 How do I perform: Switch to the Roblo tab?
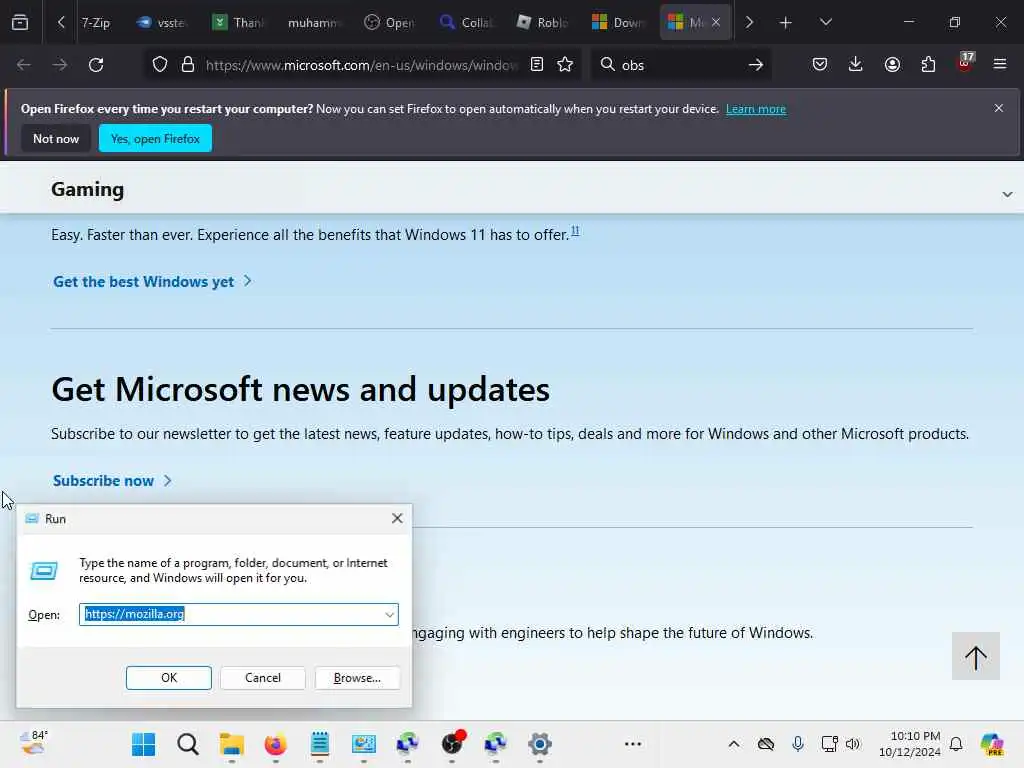pyautogui.click(x=543, y=23)
